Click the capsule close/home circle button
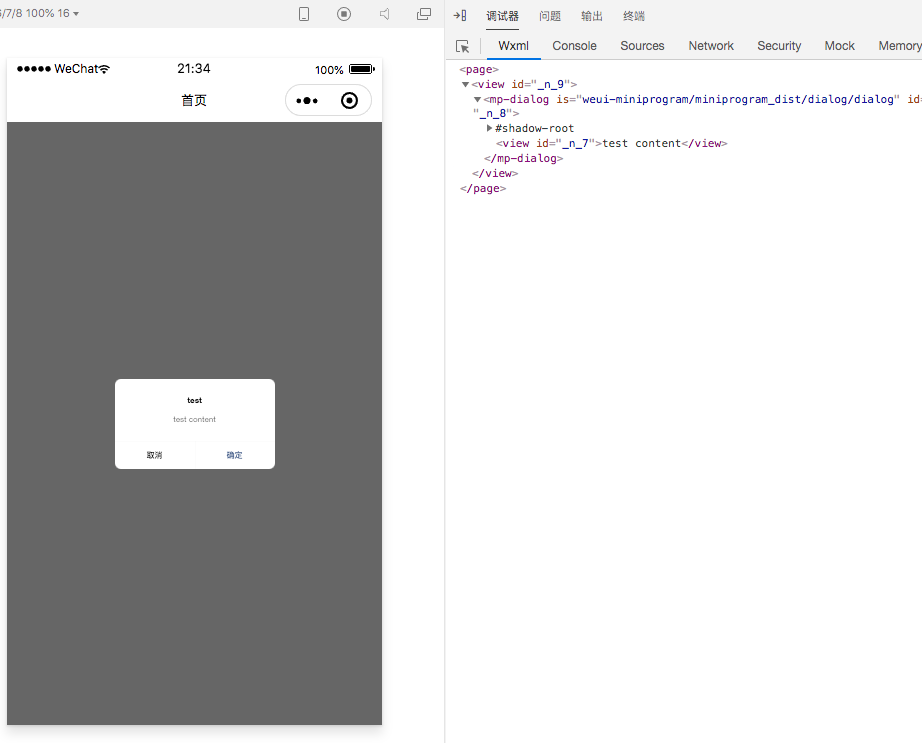Image resolution: width=922 pixels, height=743 pixels. click(x=349, y=100)
